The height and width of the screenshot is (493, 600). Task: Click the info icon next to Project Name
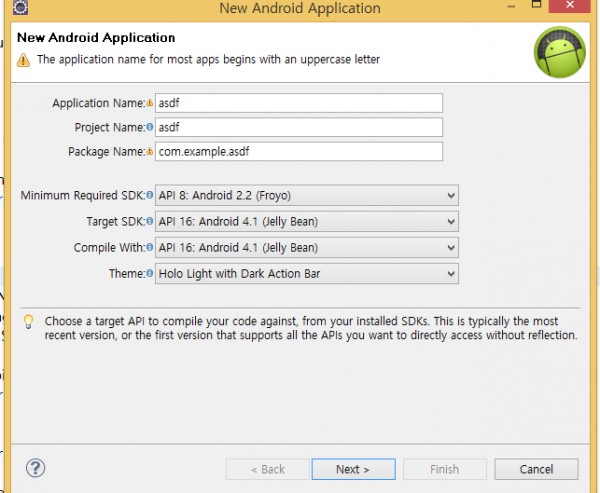pos(150,127)
